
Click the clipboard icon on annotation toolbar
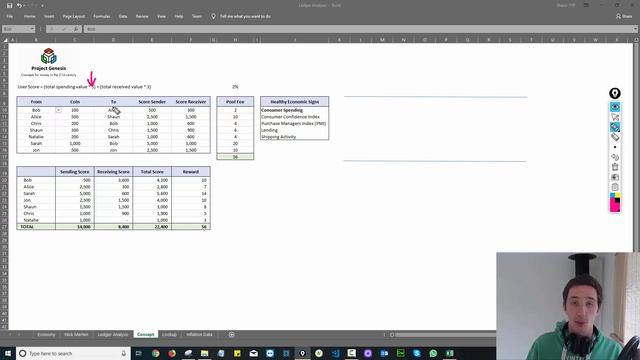click(615, 187)
